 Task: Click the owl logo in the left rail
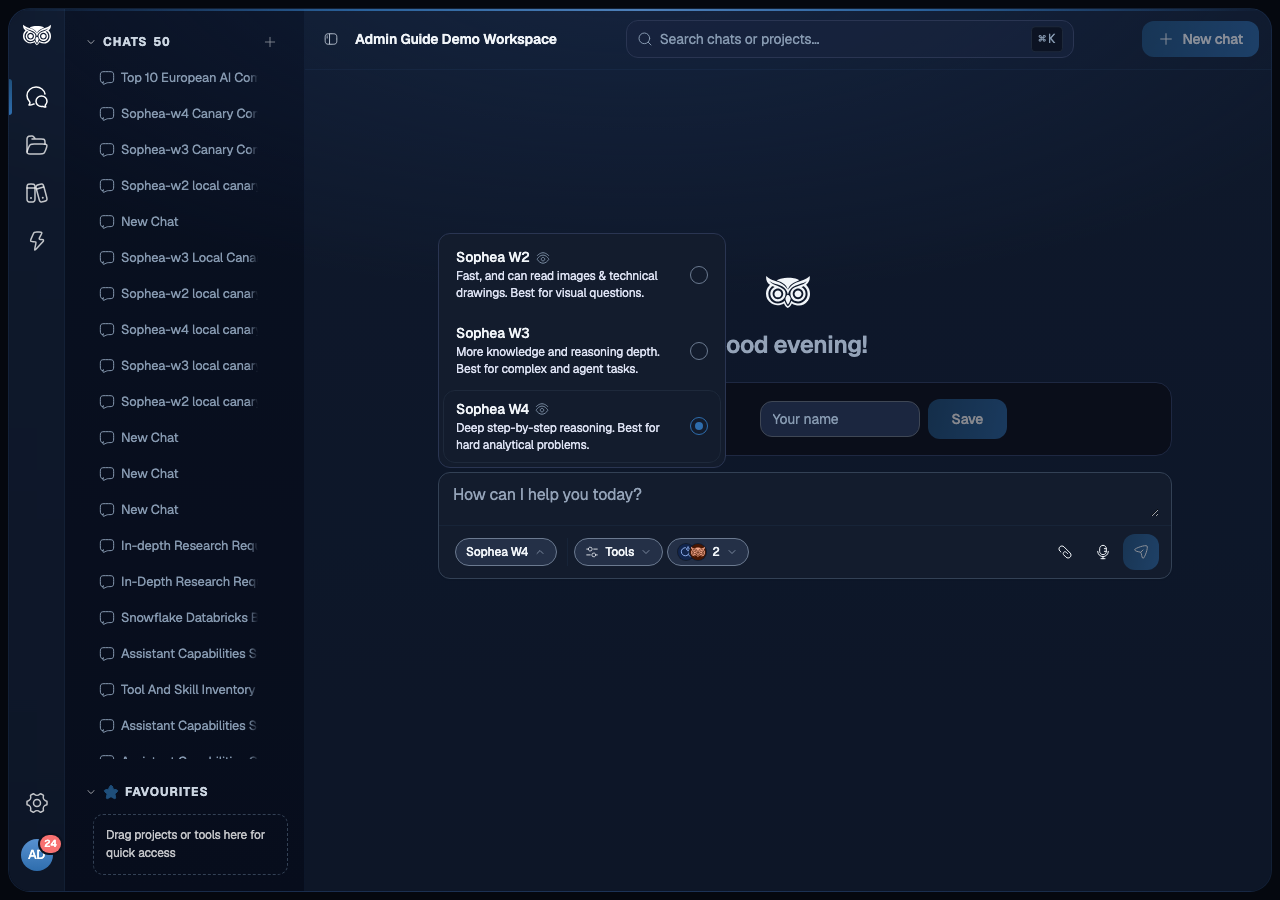point(37,35)
